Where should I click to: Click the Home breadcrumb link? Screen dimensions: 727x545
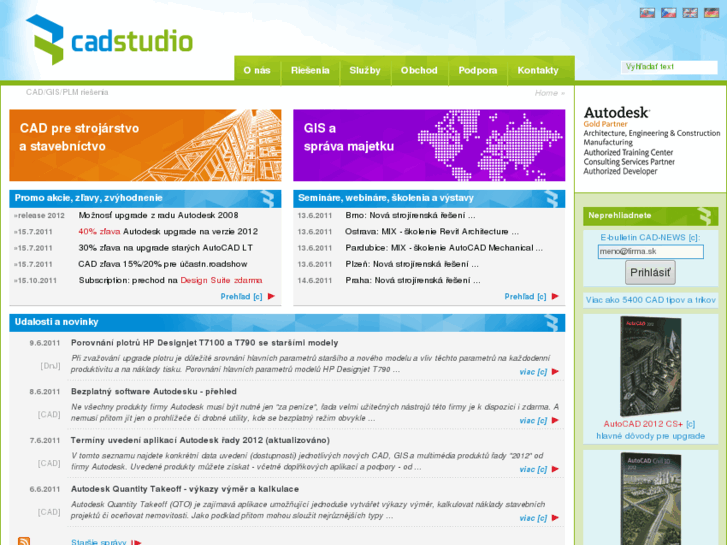coord(546,93)
